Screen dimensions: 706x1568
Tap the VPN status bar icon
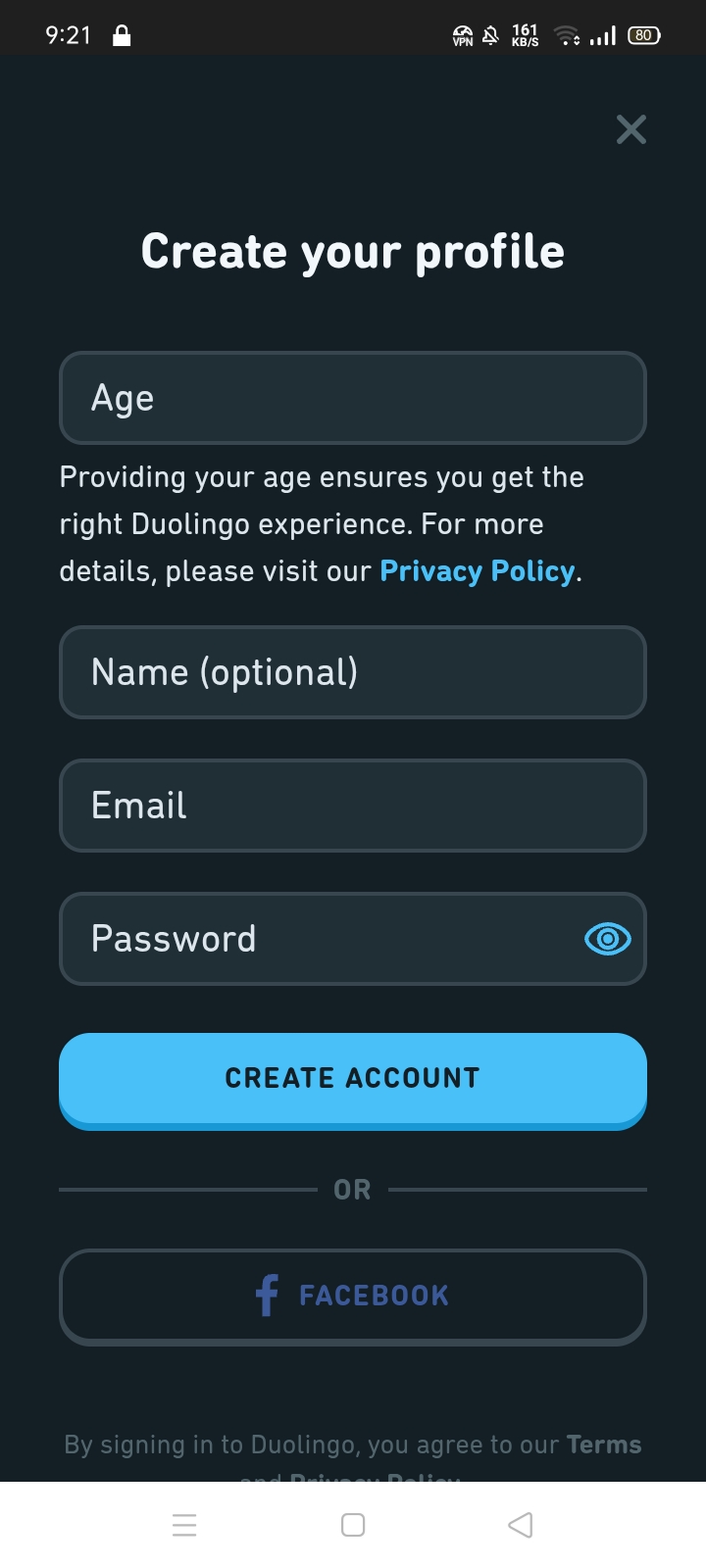point(463,36)
